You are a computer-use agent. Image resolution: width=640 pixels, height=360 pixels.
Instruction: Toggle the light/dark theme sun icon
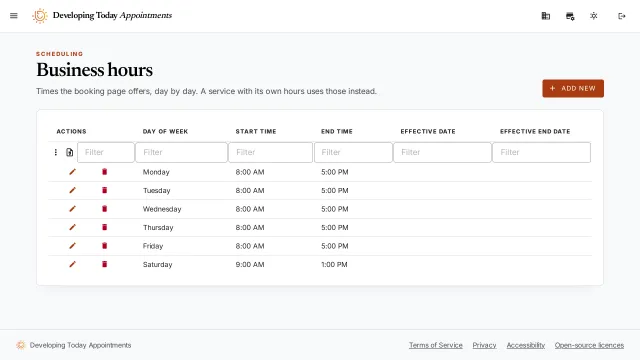[x=594, y=16]
